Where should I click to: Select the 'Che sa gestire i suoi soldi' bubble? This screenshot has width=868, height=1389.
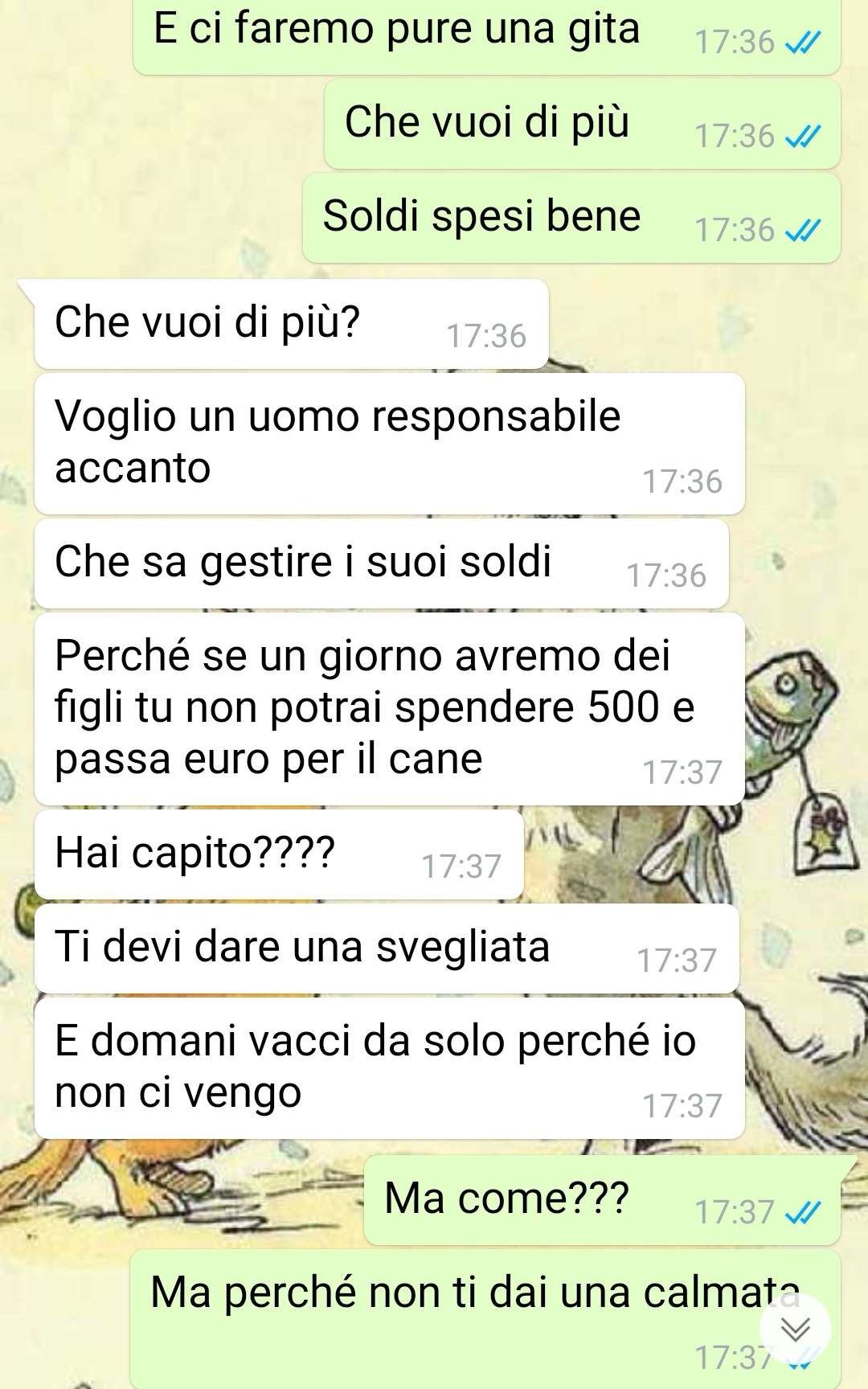382,563
